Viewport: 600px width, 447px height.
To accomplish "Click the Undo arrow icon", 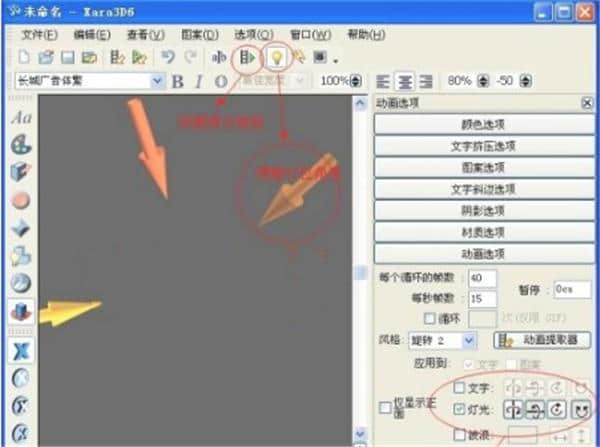I will (168, 57).
